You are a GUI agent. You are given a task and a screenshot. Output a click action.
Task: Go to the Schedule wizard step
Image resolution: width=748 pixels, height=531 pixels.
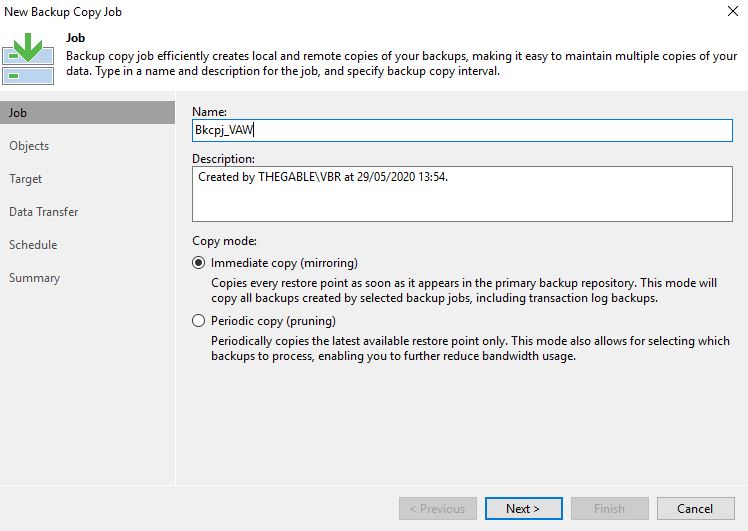33,245
